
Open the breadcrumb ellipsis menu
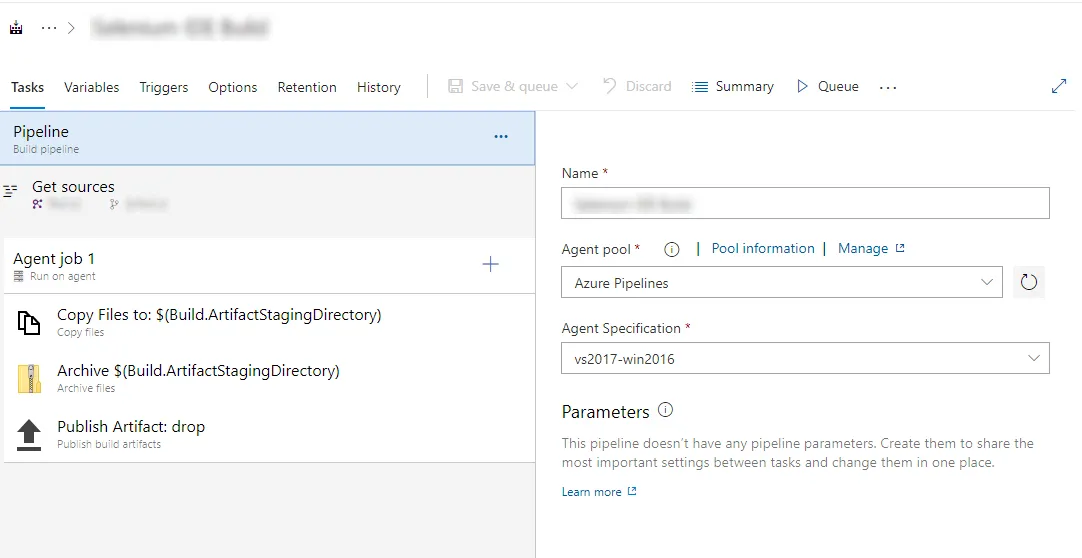48,28
